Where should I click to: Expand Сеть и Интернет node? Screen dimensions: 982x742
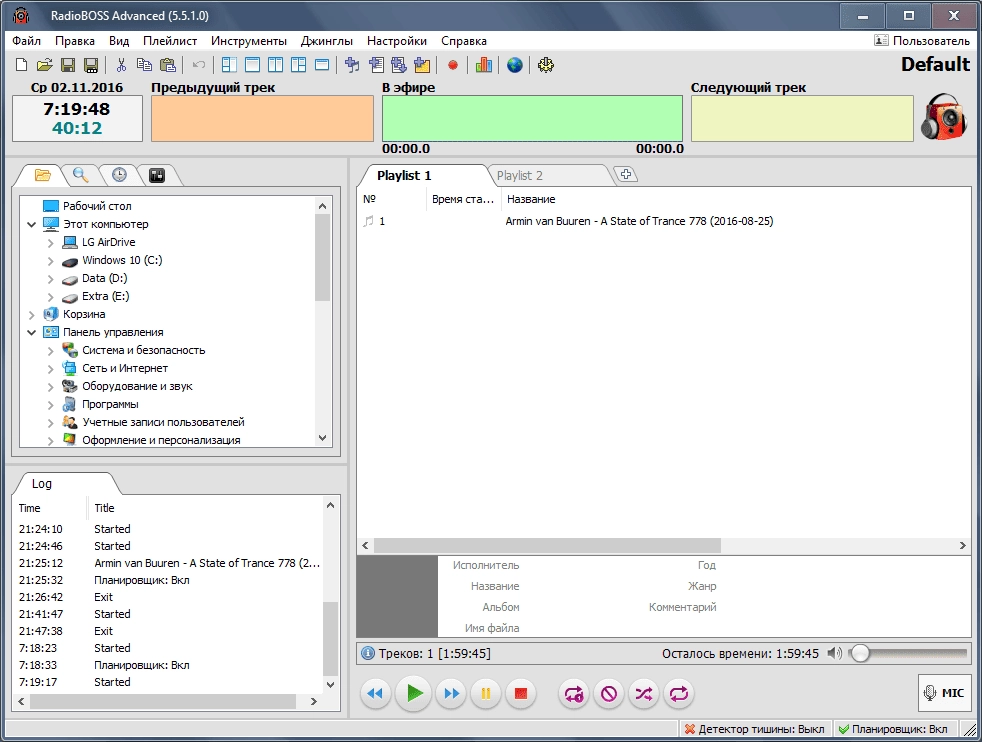click(x=51, y=369)
